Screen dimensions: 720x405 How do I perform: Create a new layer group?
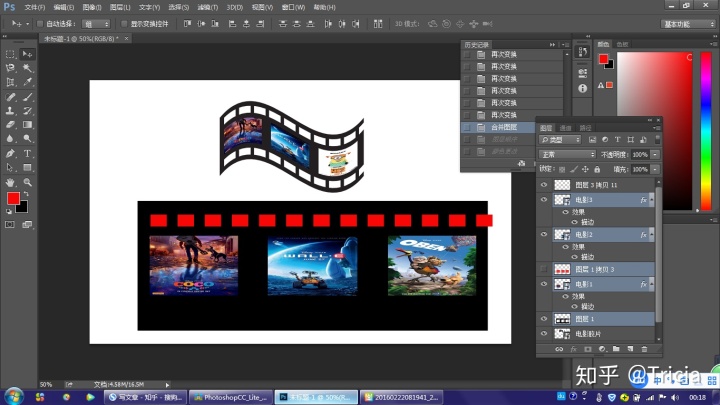pyautogui.click(x=616, y=349)
